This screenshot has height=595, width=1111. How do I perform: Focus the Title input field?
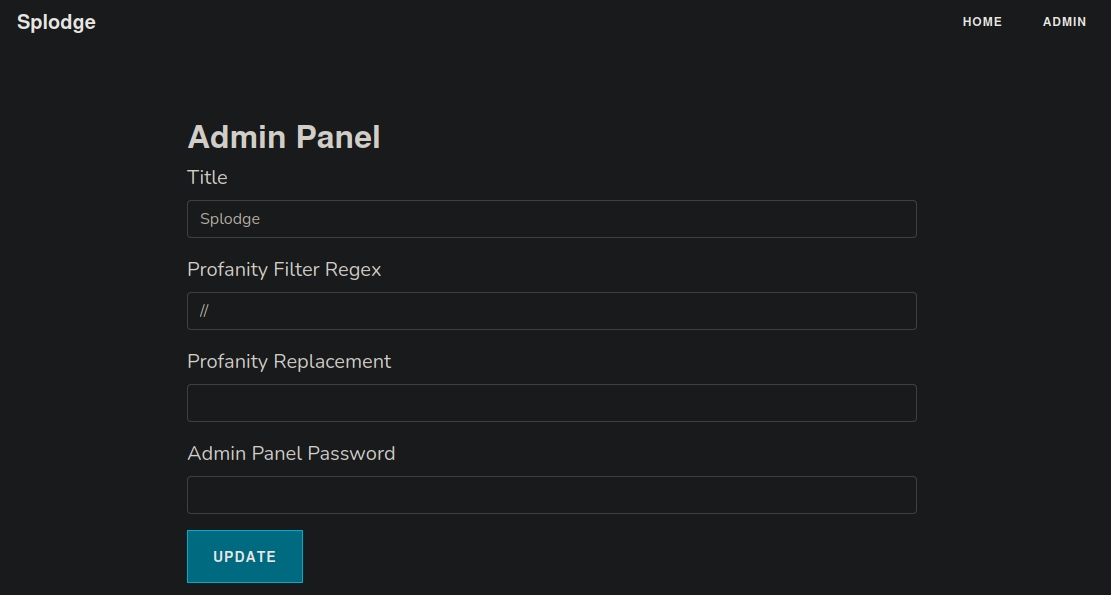551,219
